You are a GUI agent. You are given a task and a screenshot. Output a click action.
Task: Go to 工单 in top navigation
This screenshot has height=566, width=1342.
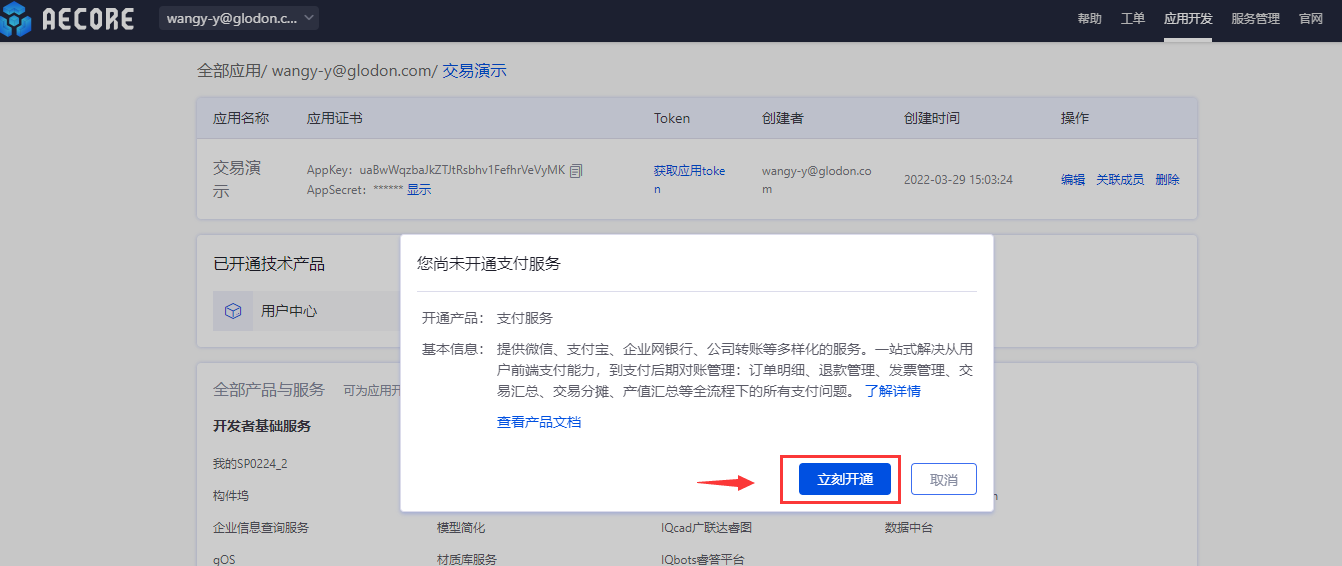click(x=1133, y=19)
